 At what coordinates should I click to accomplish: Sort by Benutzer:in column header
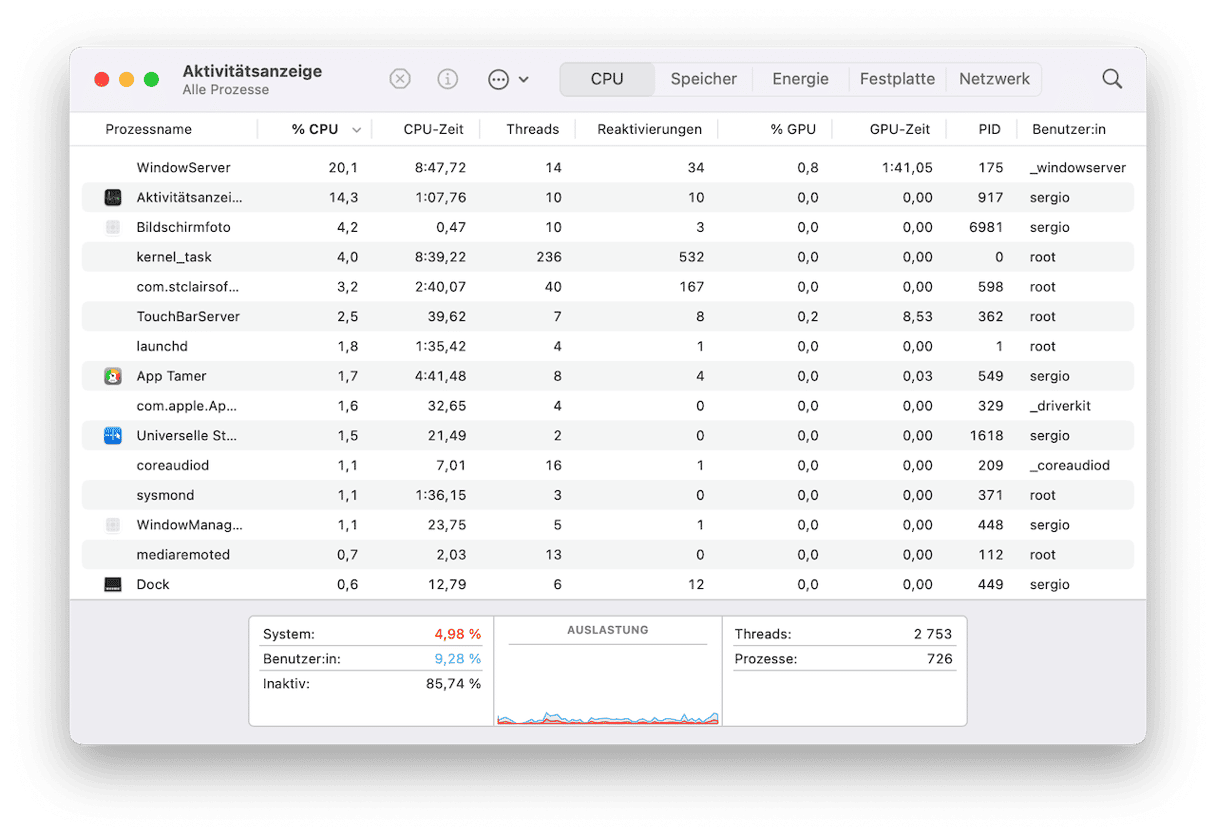(1069, 129)
